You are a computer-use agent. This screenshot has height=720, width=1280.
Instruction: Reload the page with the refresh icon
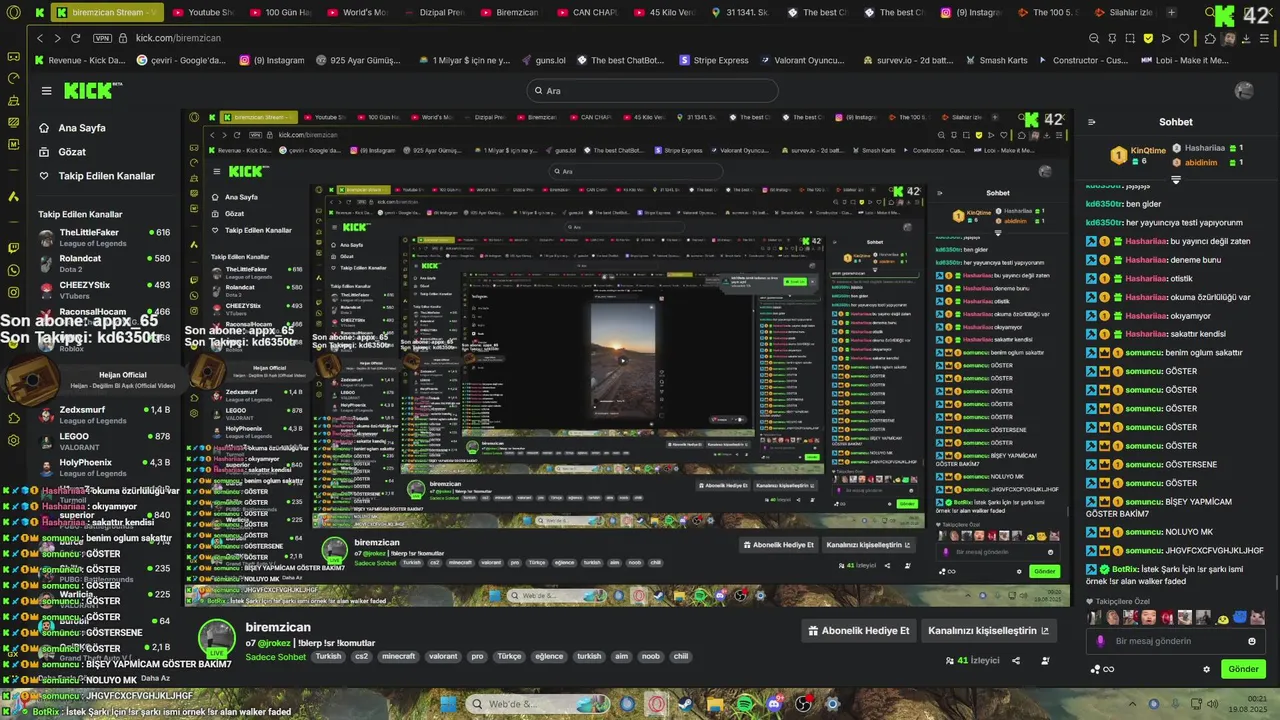pyautogui.click(x=75, y=38)
